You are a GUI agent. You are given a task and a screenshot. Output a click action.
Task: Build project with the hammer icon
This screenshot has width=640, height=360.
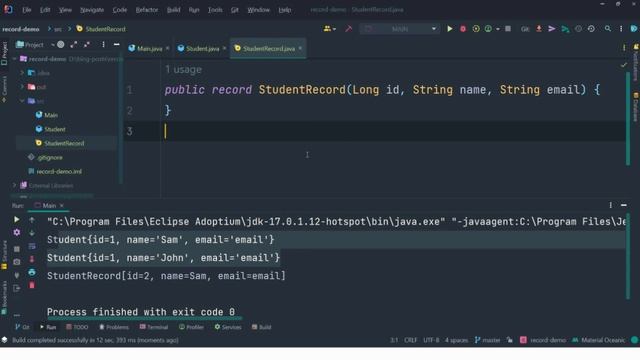348,29
